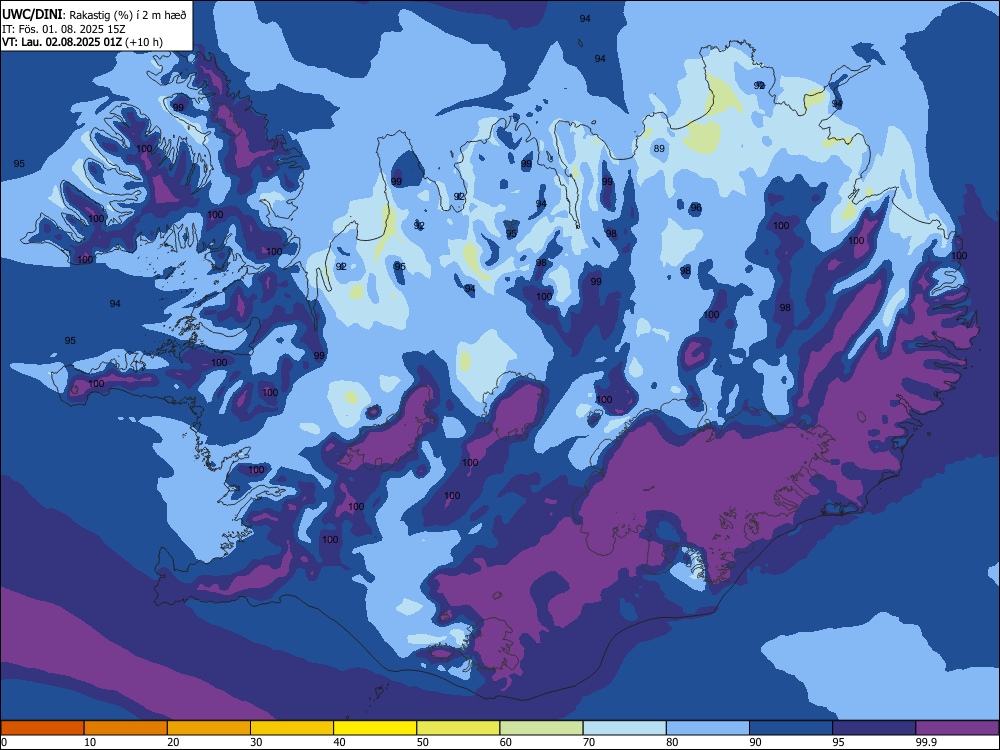Click the "50" legend label
This screenshot has height=750, width=1000.
[423, 742]
